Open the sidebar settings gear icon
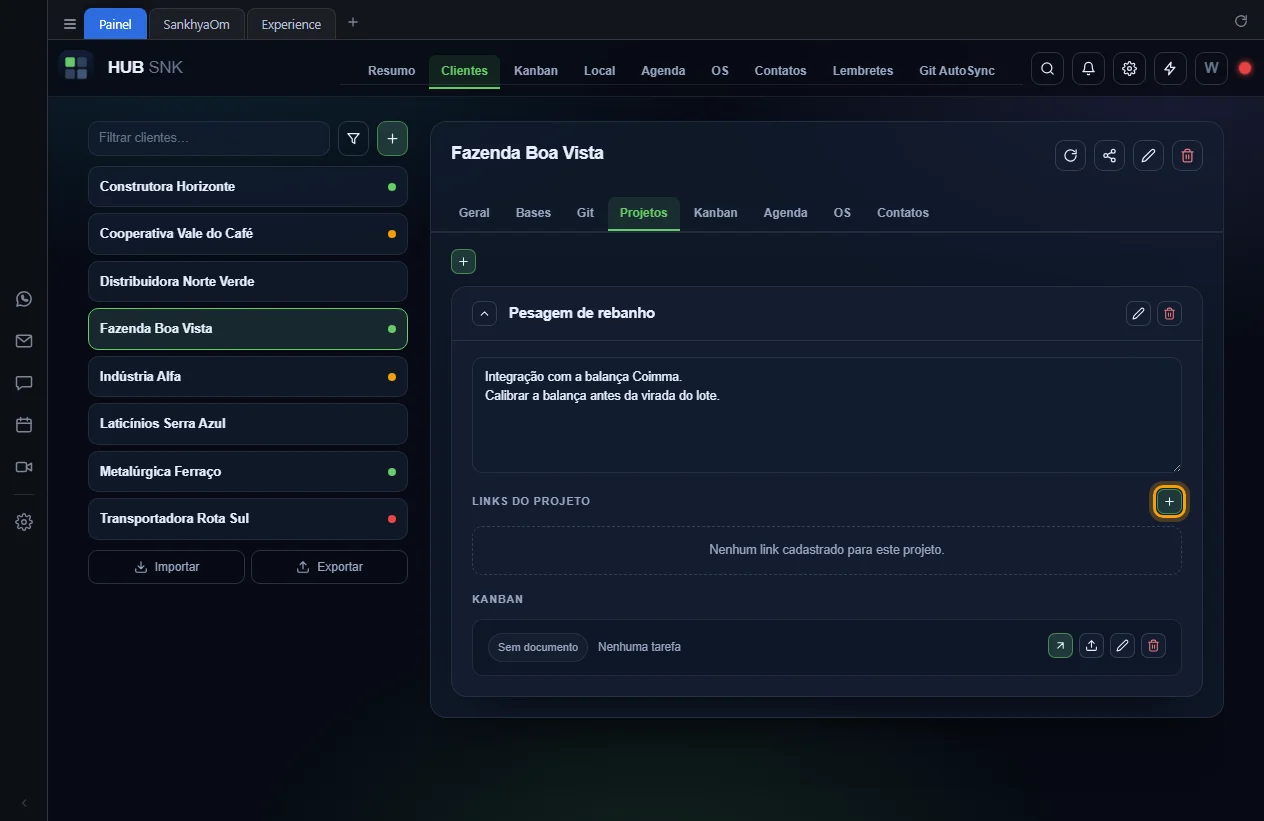 [x=24, y=522]
